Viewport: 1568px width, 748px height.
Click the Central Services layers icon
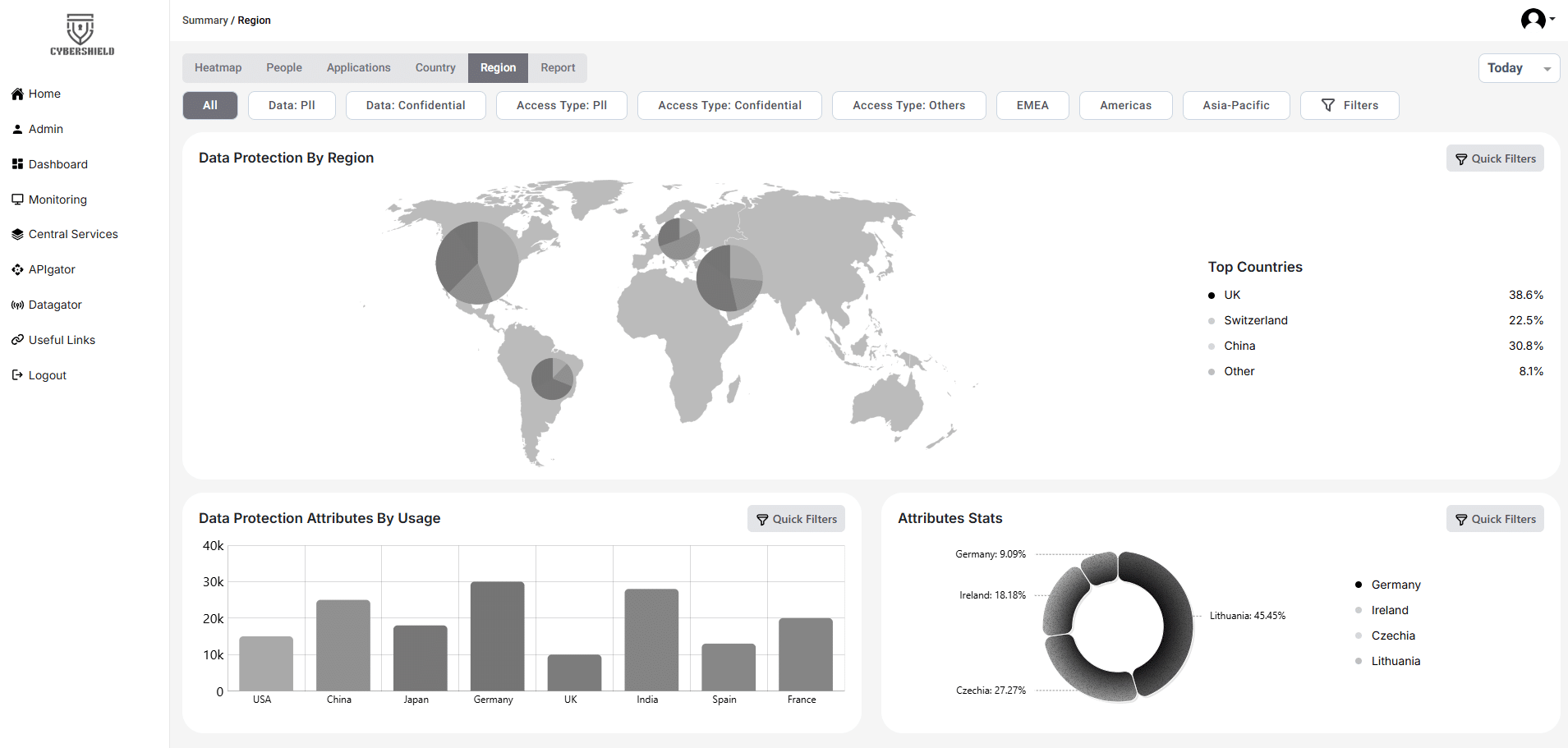[x=17, y=234]
